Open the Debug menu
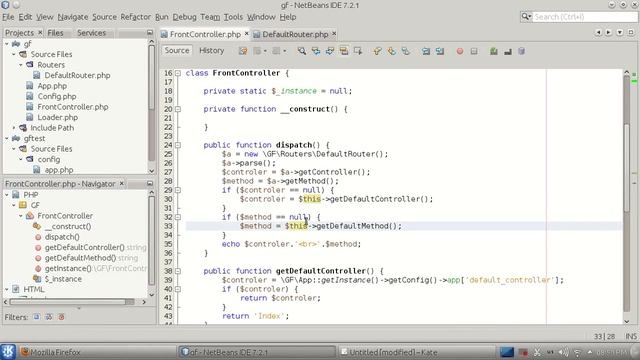Image resolution: width=640 pixels, height=360 pixels. pyautogui.click(x=184, y=17)
